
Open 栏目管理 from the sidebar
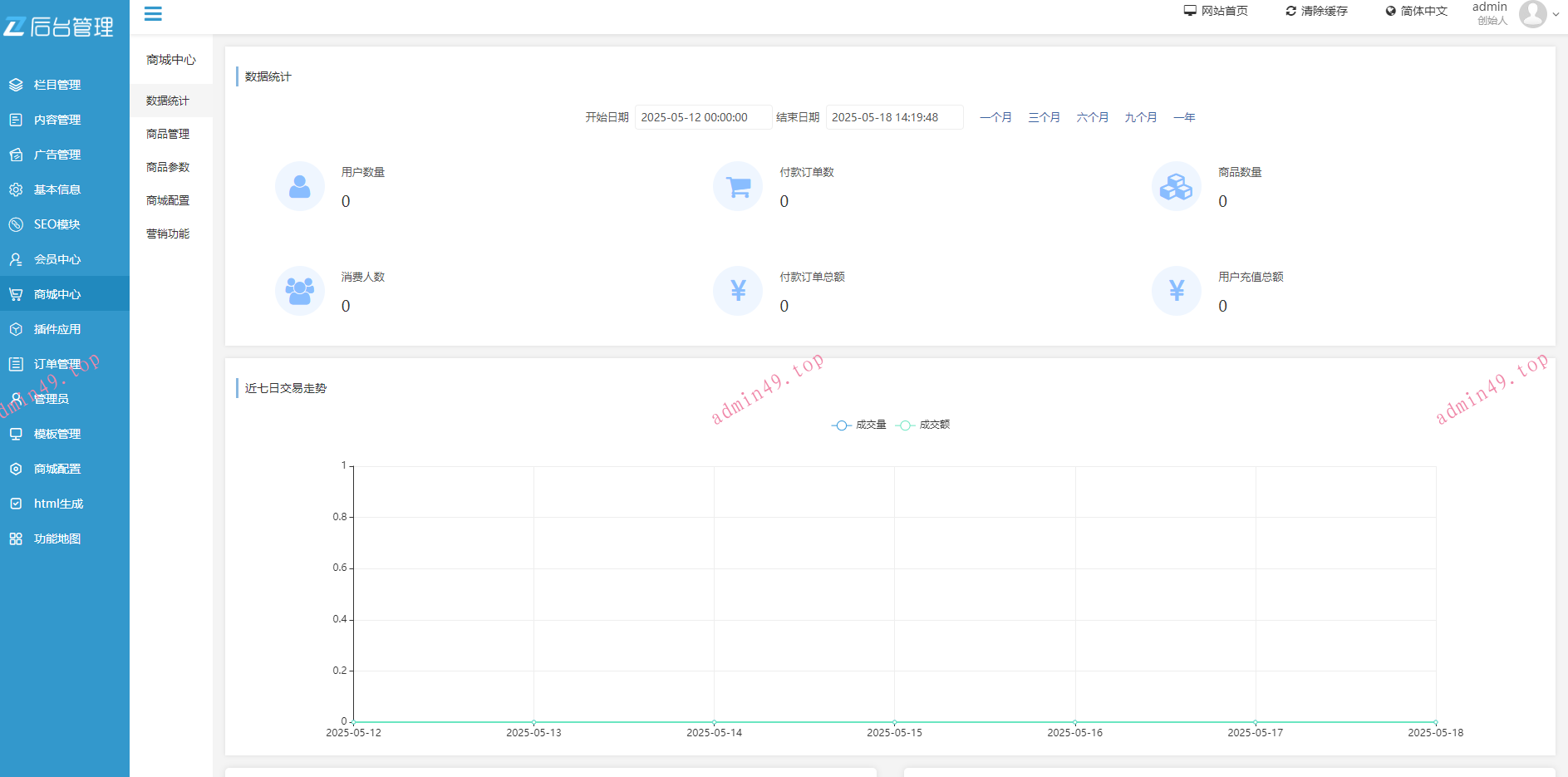57,85
